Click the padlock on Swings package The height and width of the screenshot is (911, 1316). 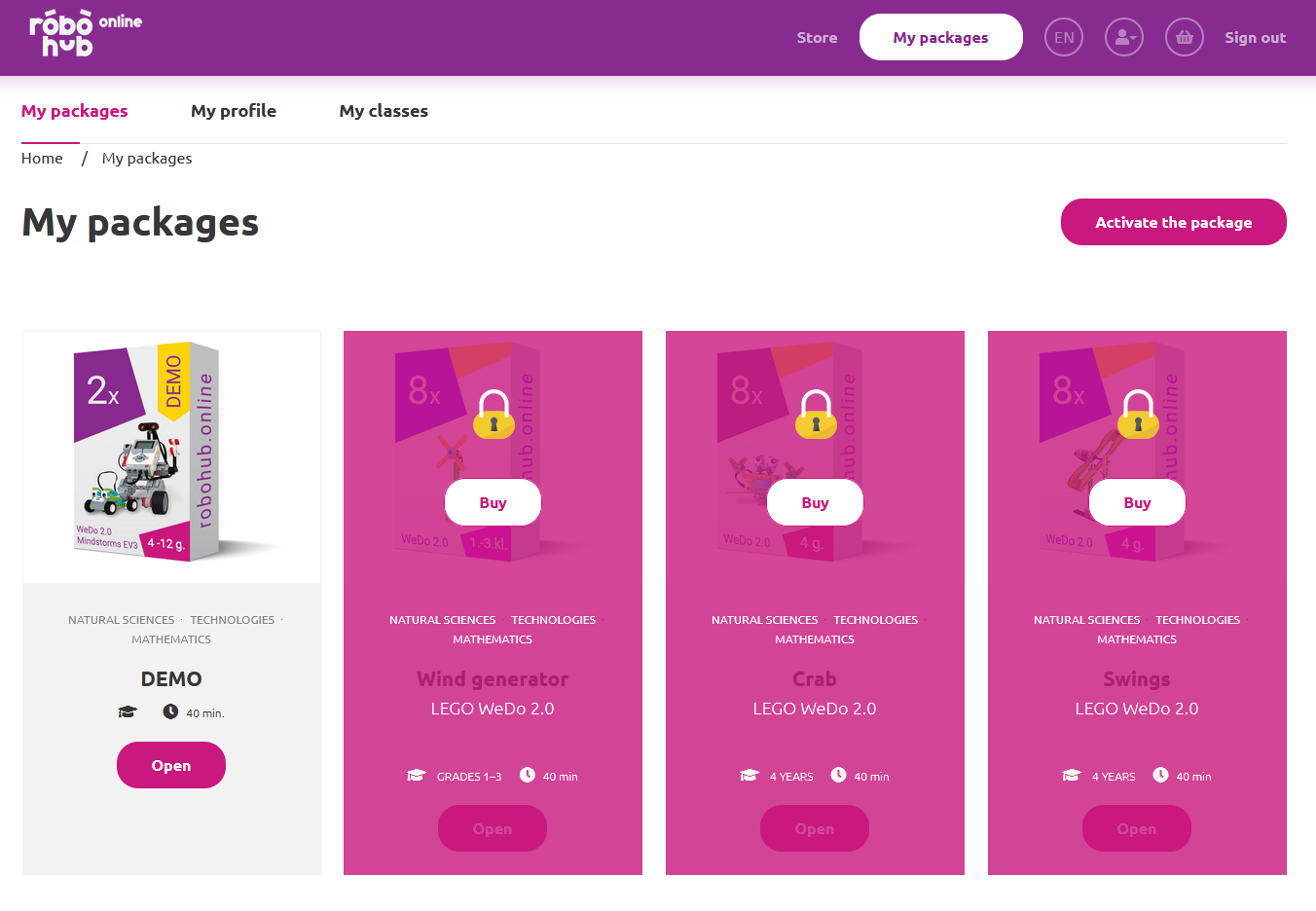click(1138, 414)
